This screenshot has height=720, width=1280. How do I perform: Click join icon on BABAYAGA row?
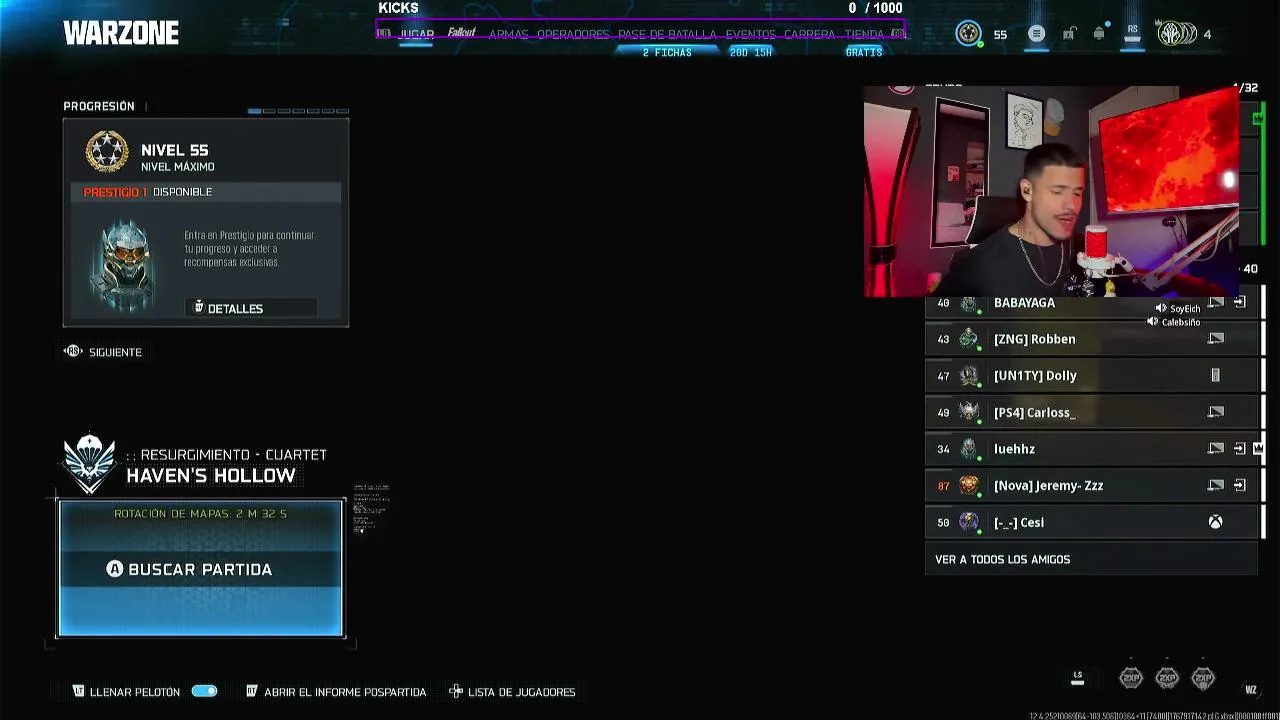click(1240, 302)
